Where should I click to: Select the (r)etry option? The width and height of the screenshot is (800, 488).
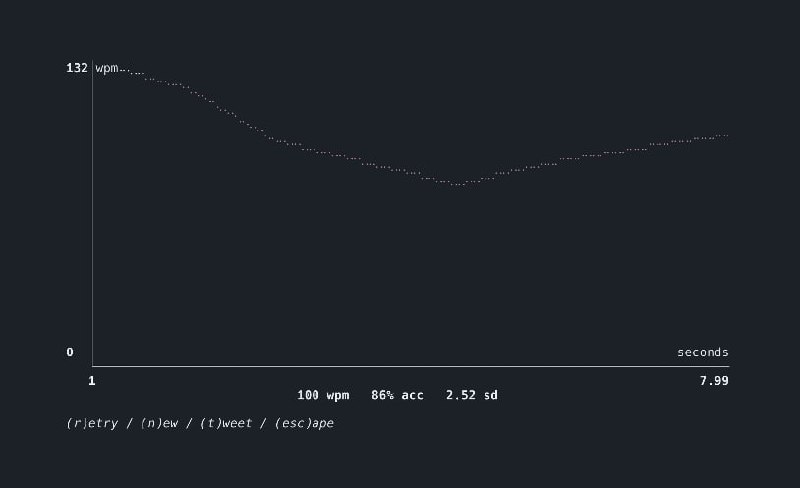click(x=92, y=423)
